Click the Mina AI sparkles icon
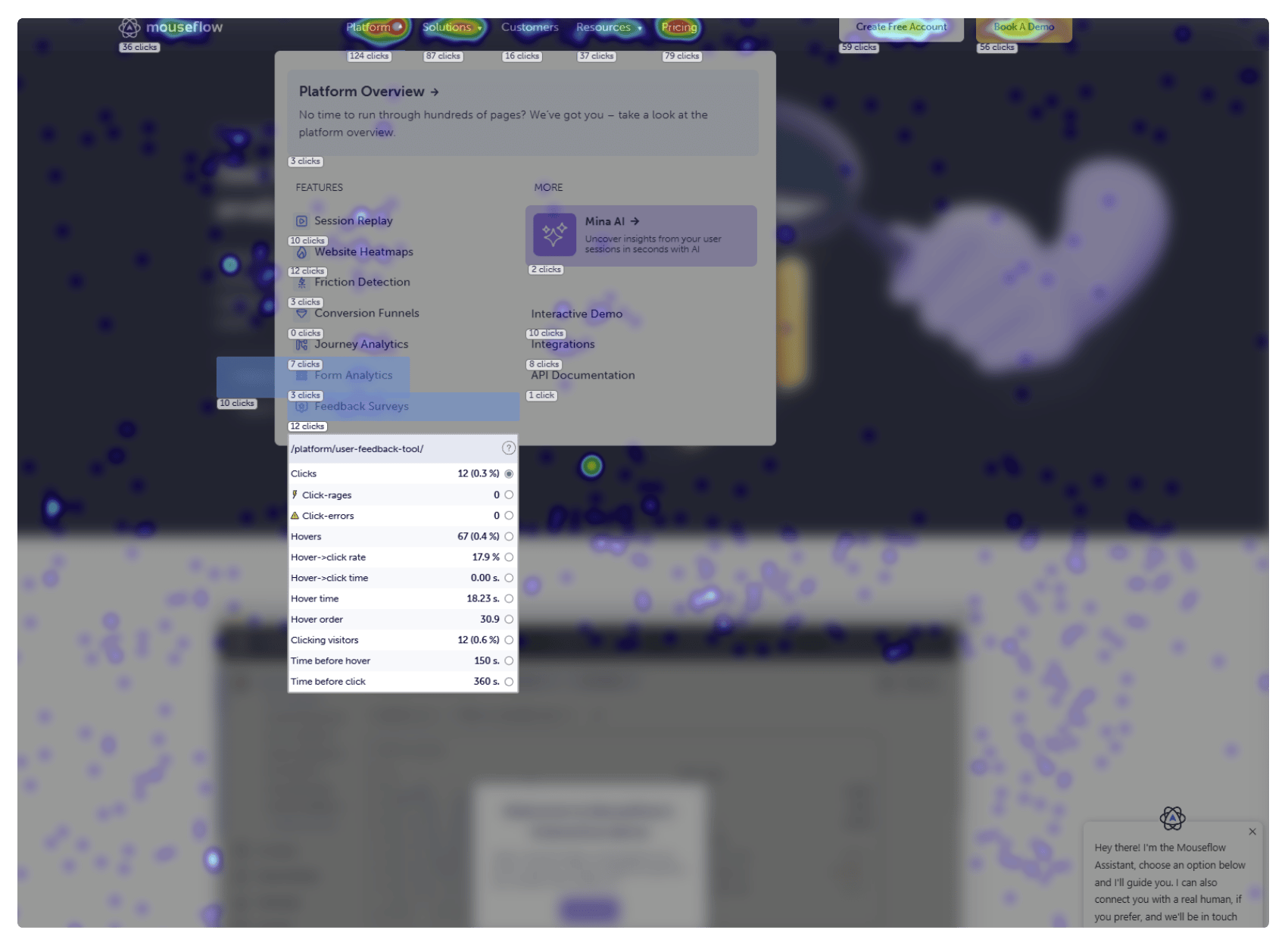This screenshot has height=946, width=1288. pos(554,236)
